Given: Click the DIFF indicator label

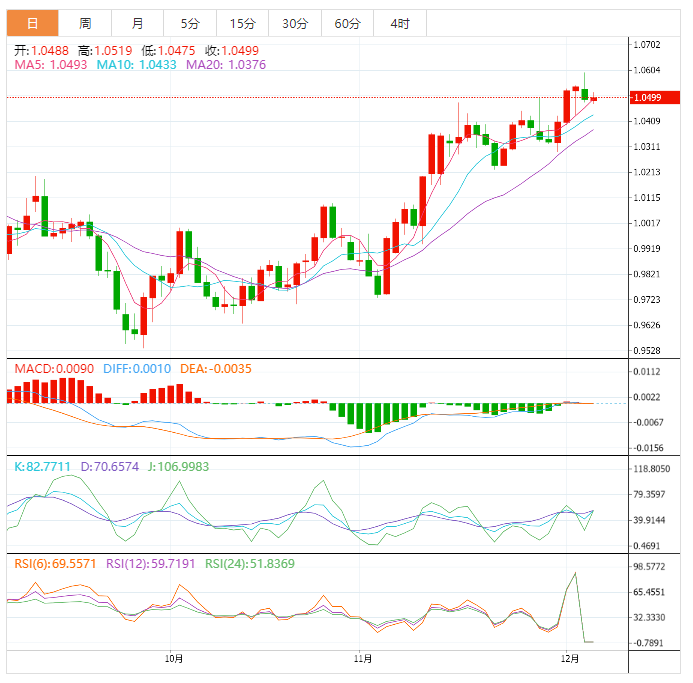Looking at the screenshot, I should pos(136,369).
